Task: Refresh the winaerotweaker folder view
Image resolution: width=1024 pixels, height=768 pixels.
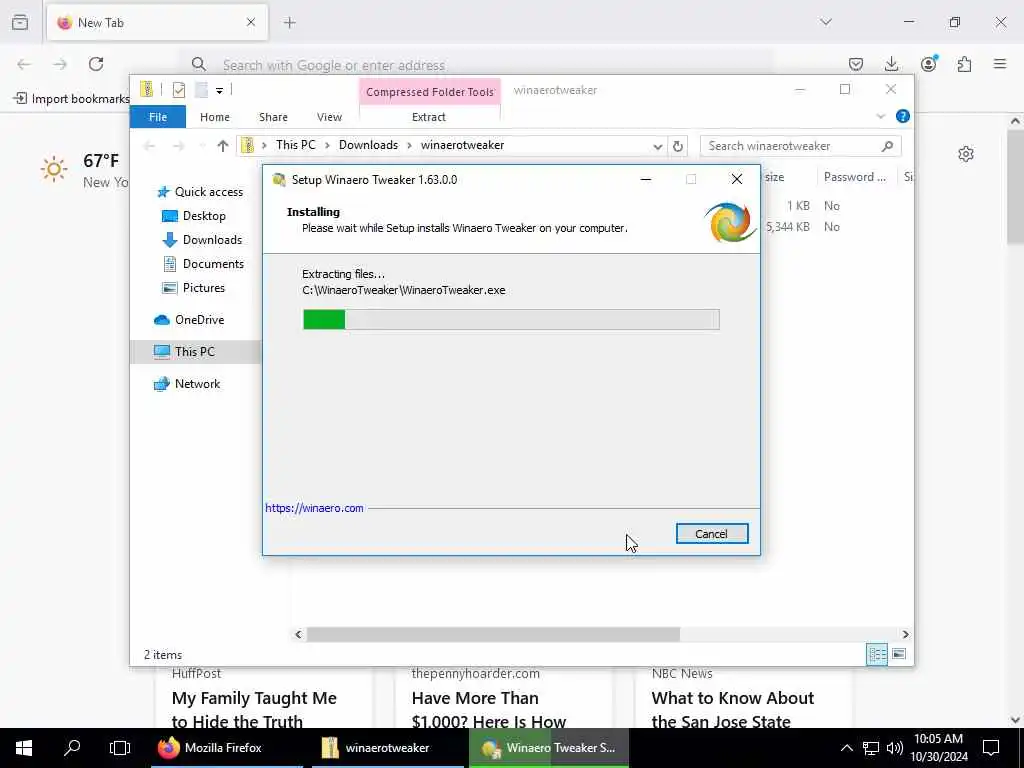Action: click(x=678, y=146)
